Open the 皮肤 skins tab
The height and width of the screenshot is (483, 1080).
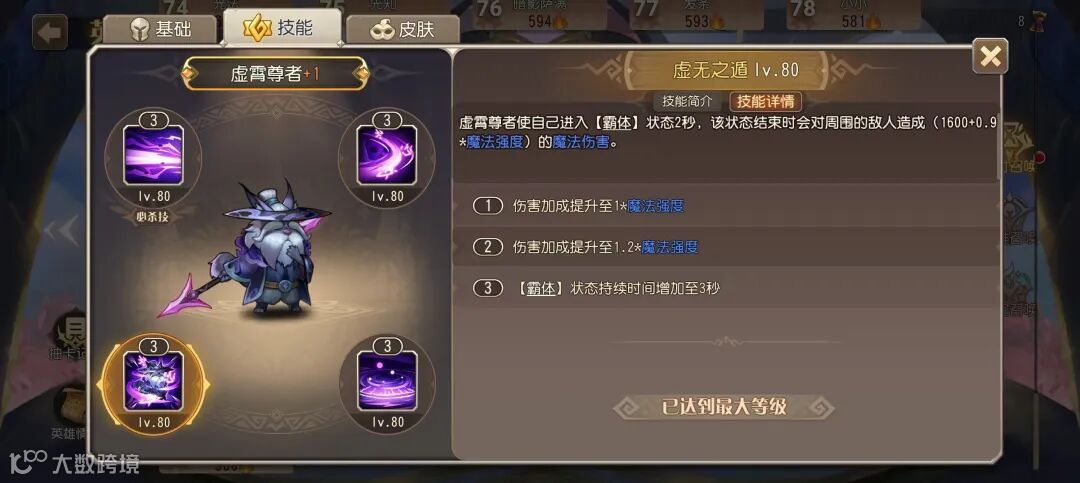tap(403, 30)
